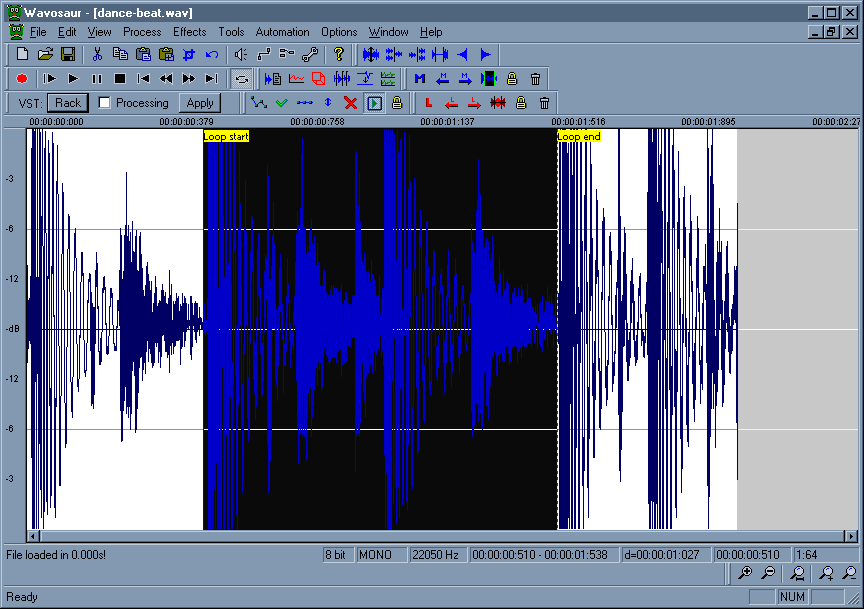Viewport: 864px width, 609px height.
Task: Click the red X delete envelope icon
Action: [350, 103]
